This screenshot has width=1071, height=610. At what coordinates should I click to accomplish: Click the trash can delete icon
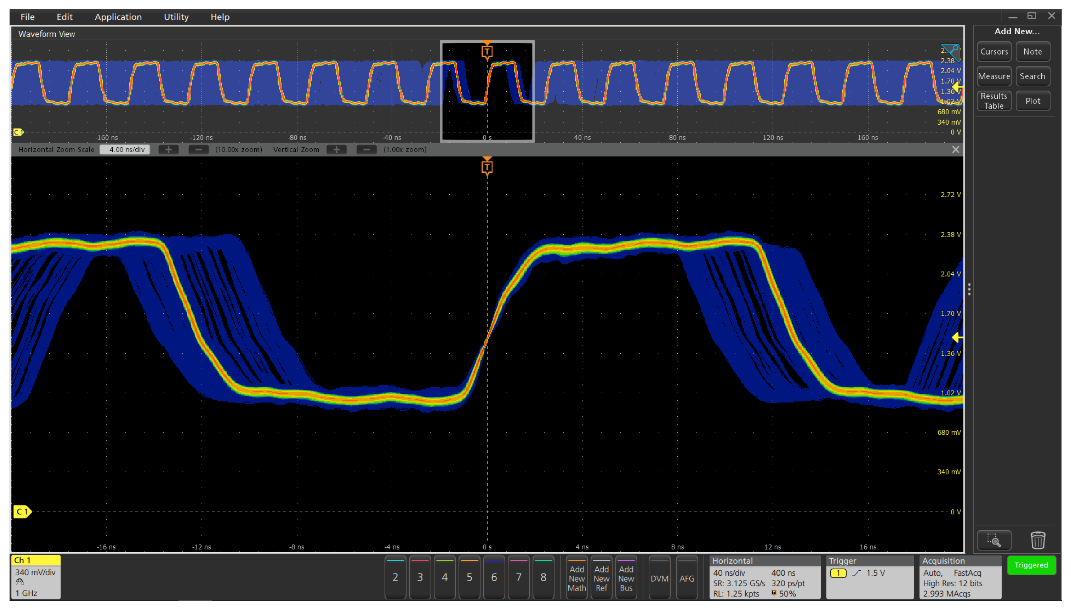[1038, 540]
